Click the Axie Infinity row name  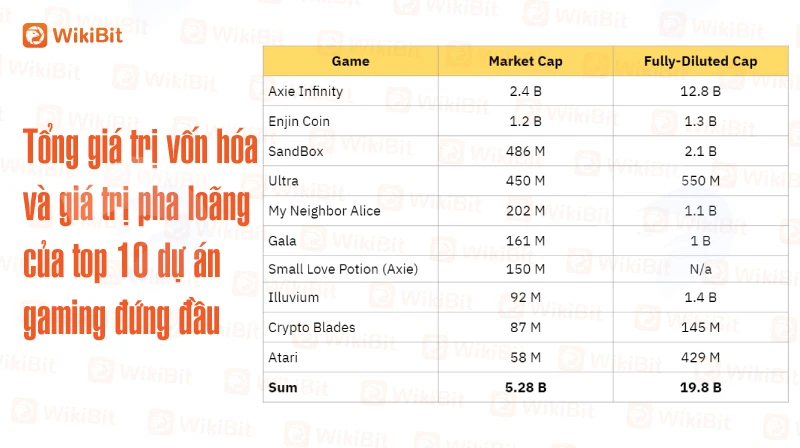pyautogui.click(x=306, y=91)
